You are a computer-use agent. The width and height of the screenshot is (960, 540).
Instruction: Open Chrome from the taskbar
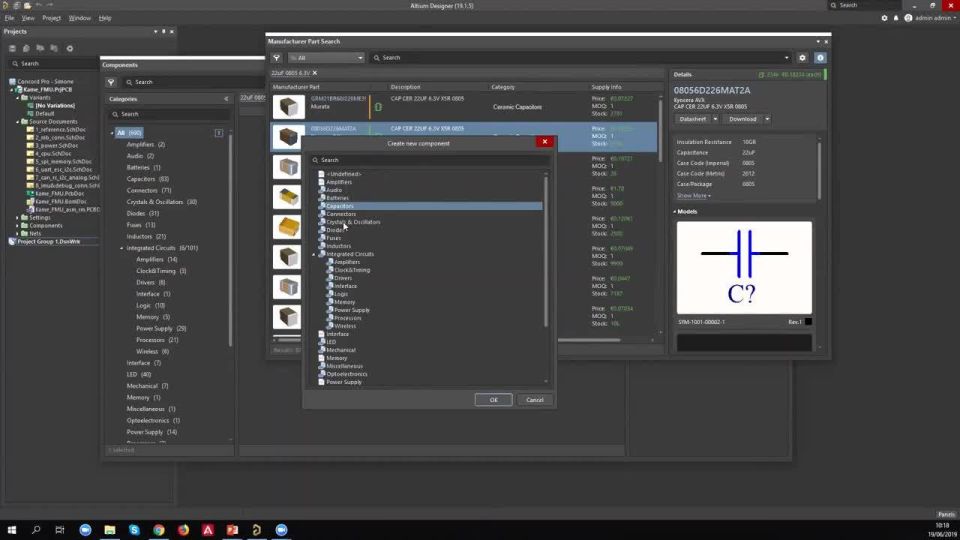159,530
